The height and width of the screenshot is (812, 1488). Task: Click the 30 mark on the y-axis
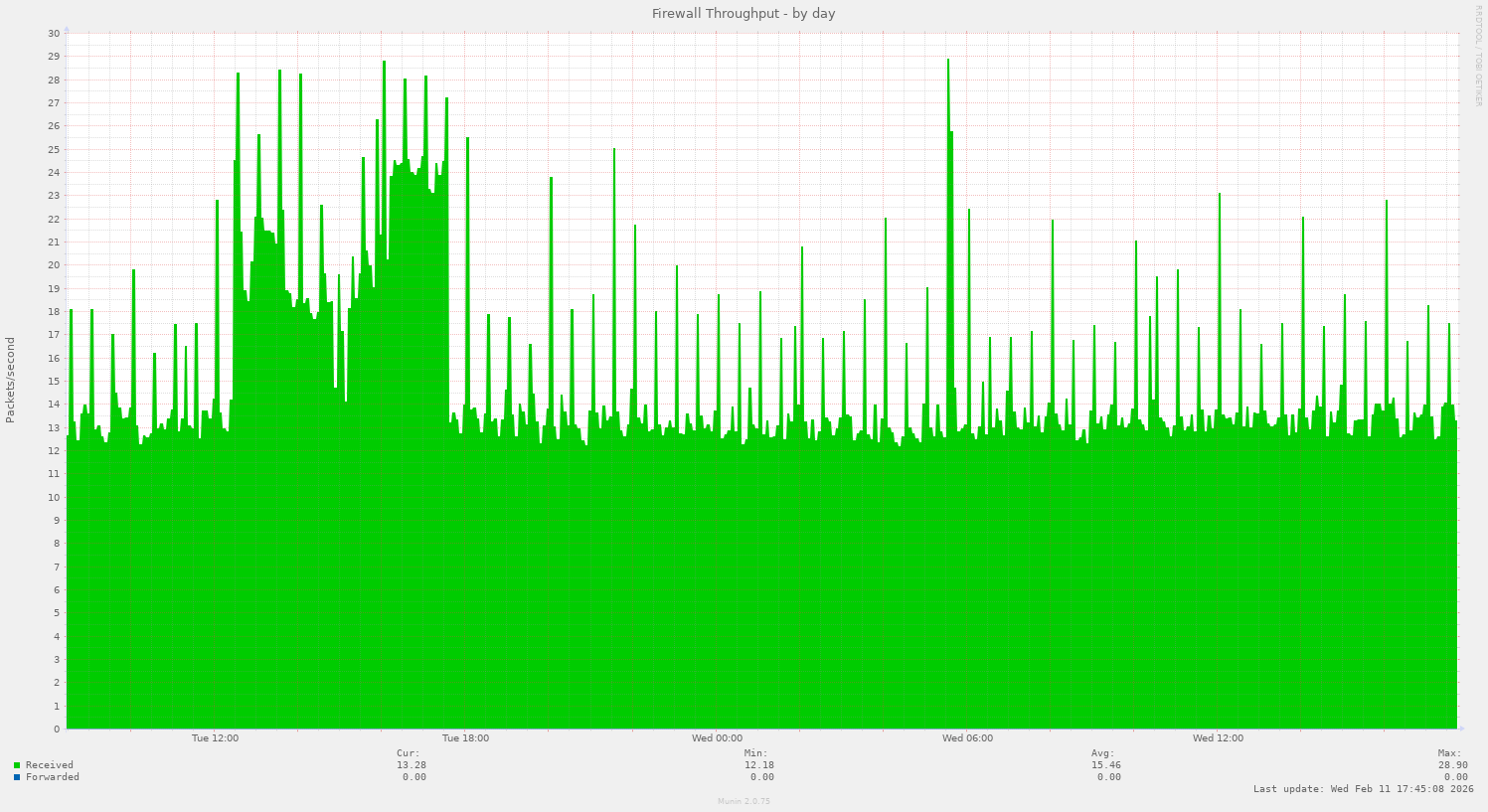[x=55, y=32]
